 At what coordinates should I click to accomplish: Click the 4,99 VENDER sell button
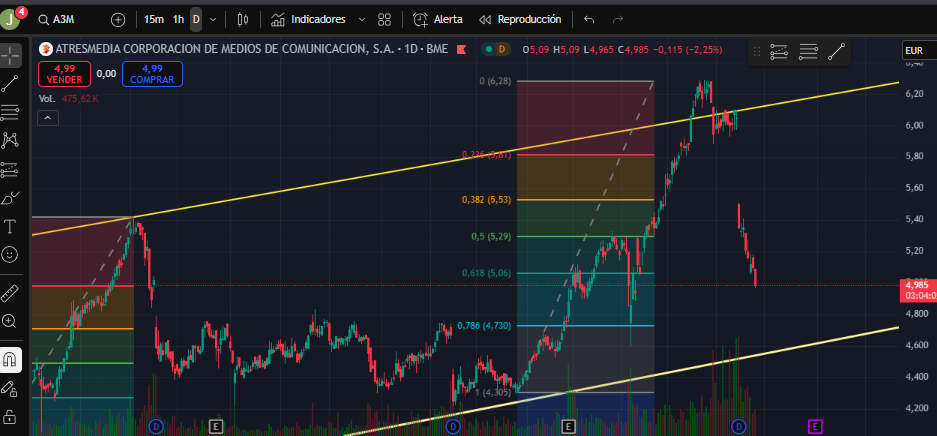tap(65, 74)
